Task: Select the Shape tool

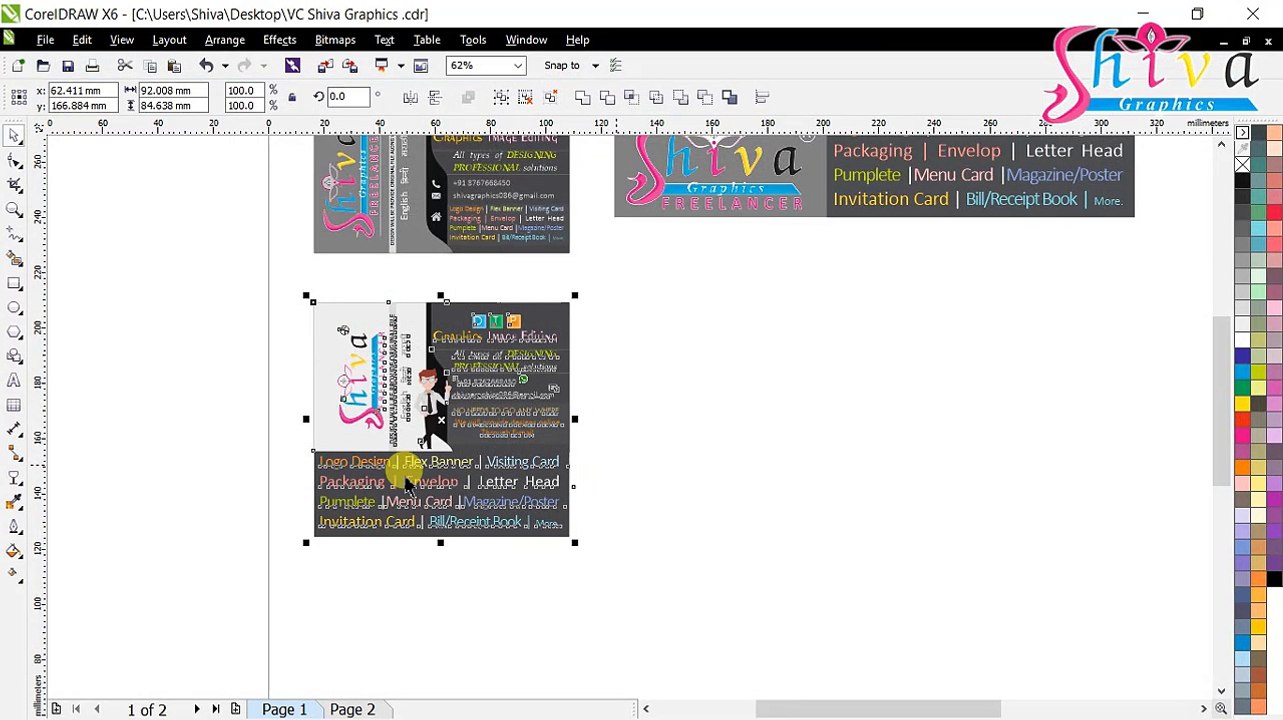Action: (14, 161)
